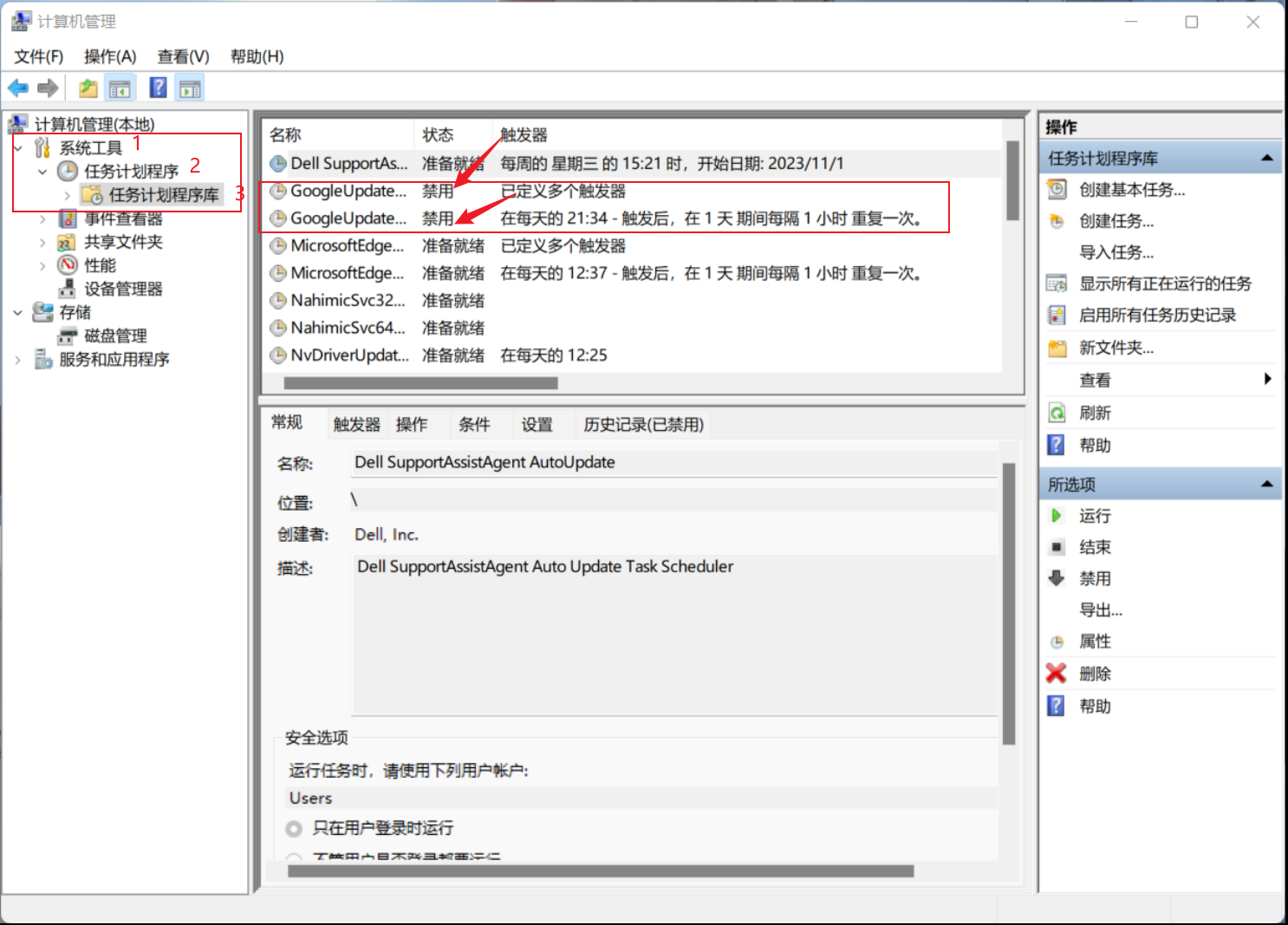The image size is (1288, 925).
Task: Expand the 服务和应用程序 tree node arrow
Action: [x=18, y=359]
